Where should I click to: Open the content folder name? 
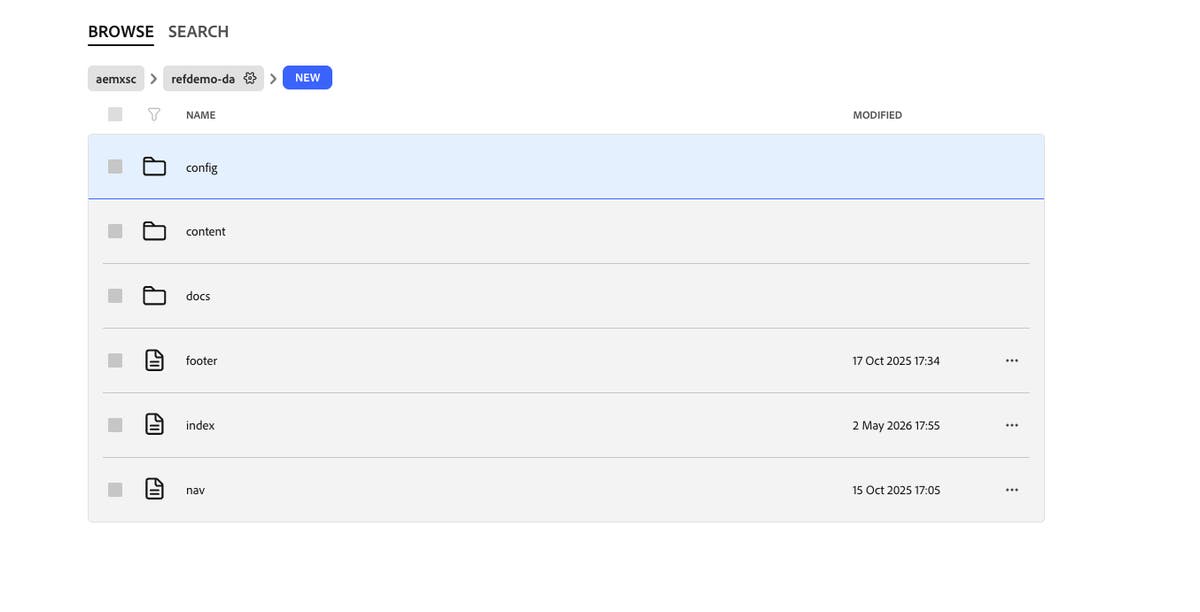coord(205,232)
